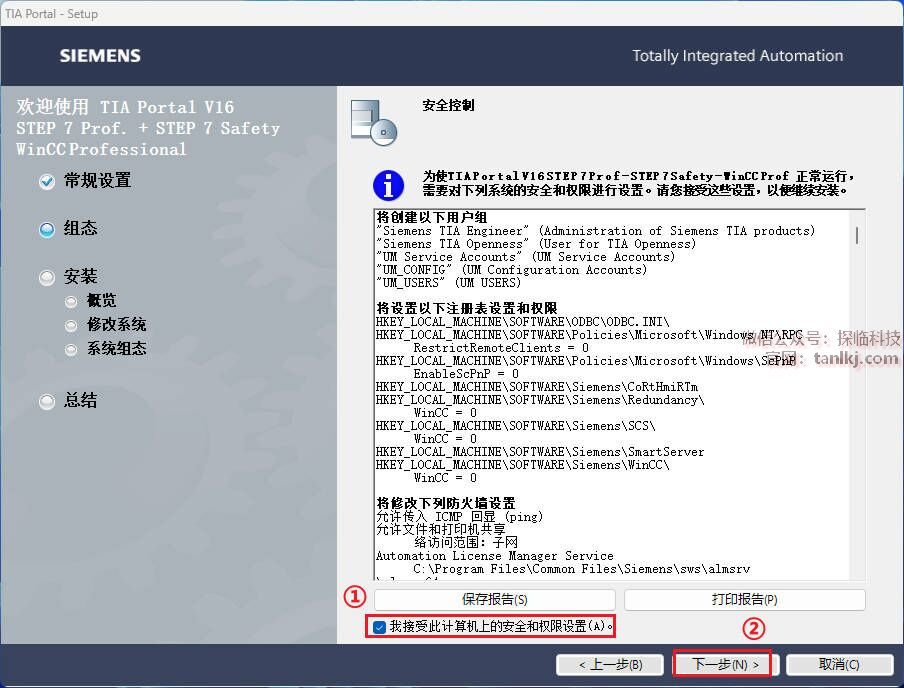The height and width of the screenshot is (688, 904).
Task: Select the 安装 step indicator
Action: [x=47, y=277]
